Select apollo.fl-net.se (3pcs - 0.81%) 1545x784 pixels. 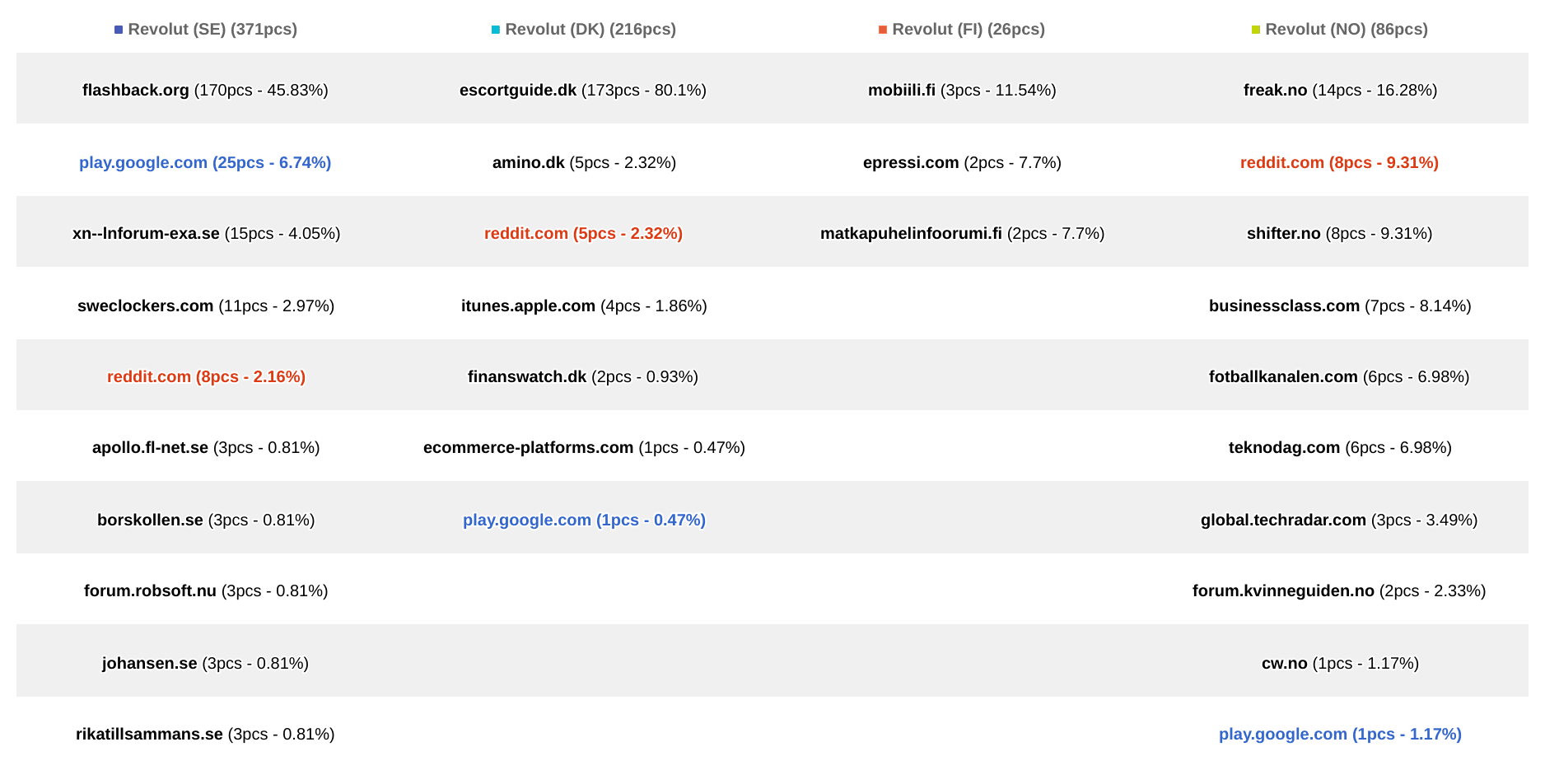pos(206,448)
